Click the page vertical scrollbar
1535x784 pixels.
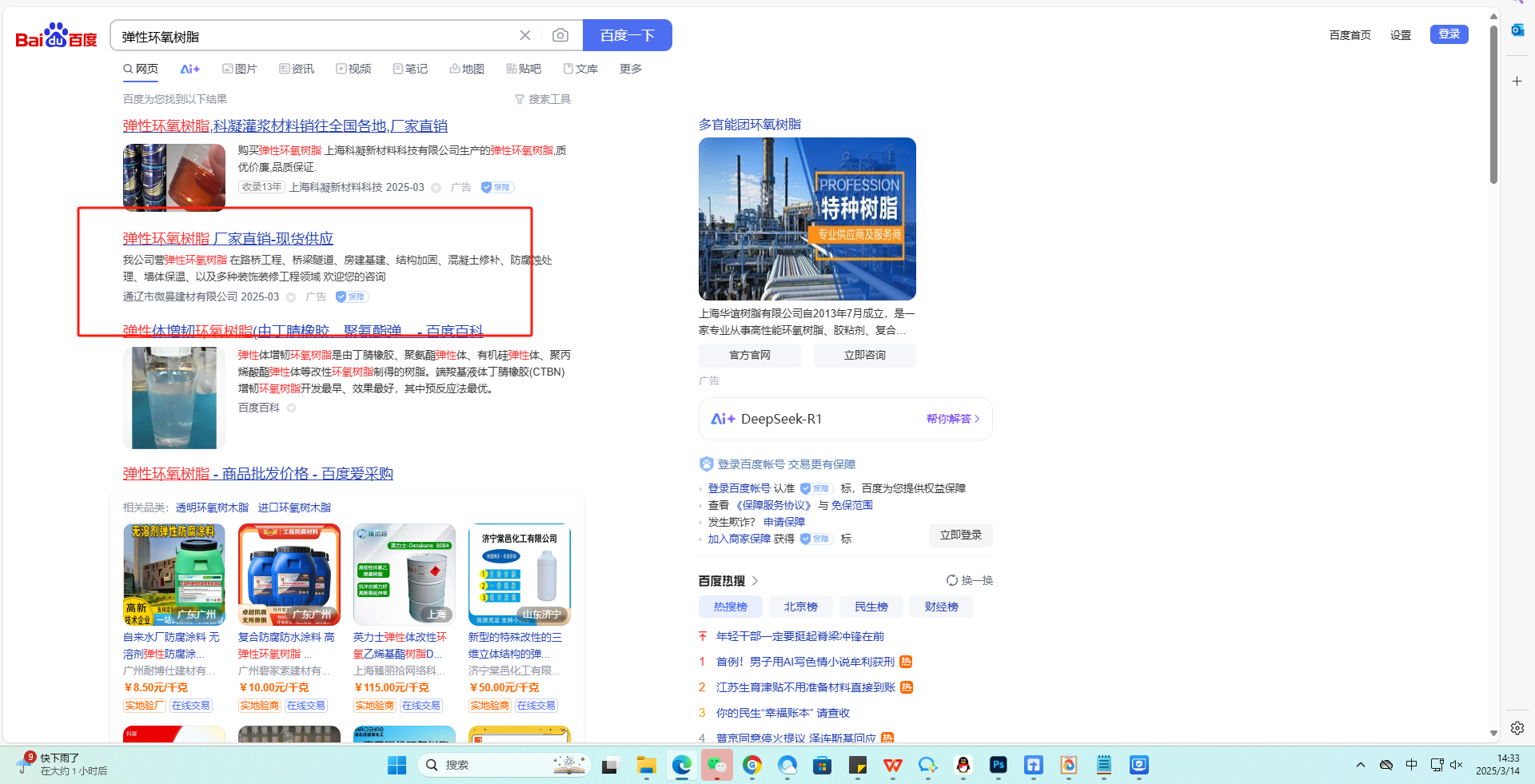tap(1493, 104)
